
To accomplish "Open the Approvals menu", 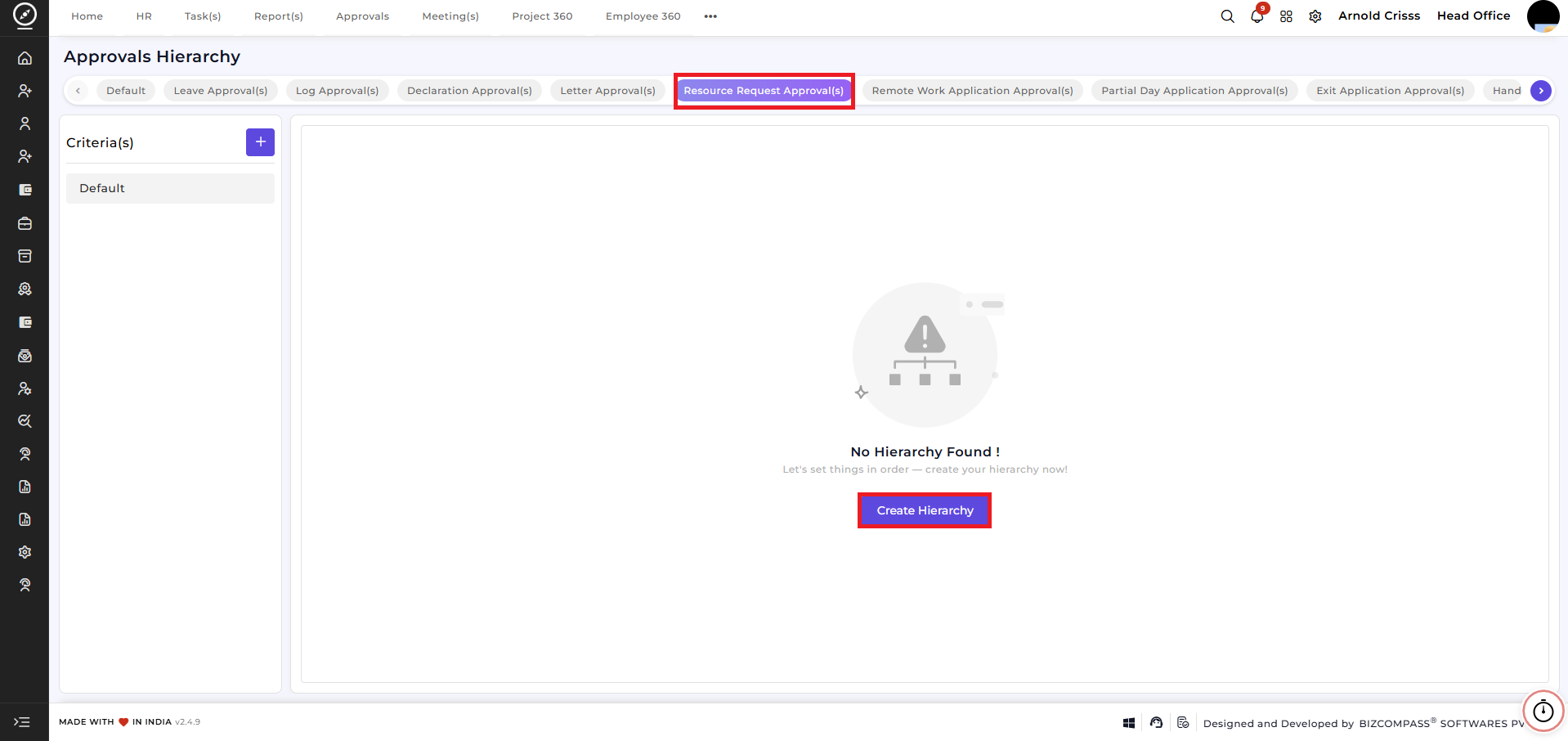I will pos(362,16).
